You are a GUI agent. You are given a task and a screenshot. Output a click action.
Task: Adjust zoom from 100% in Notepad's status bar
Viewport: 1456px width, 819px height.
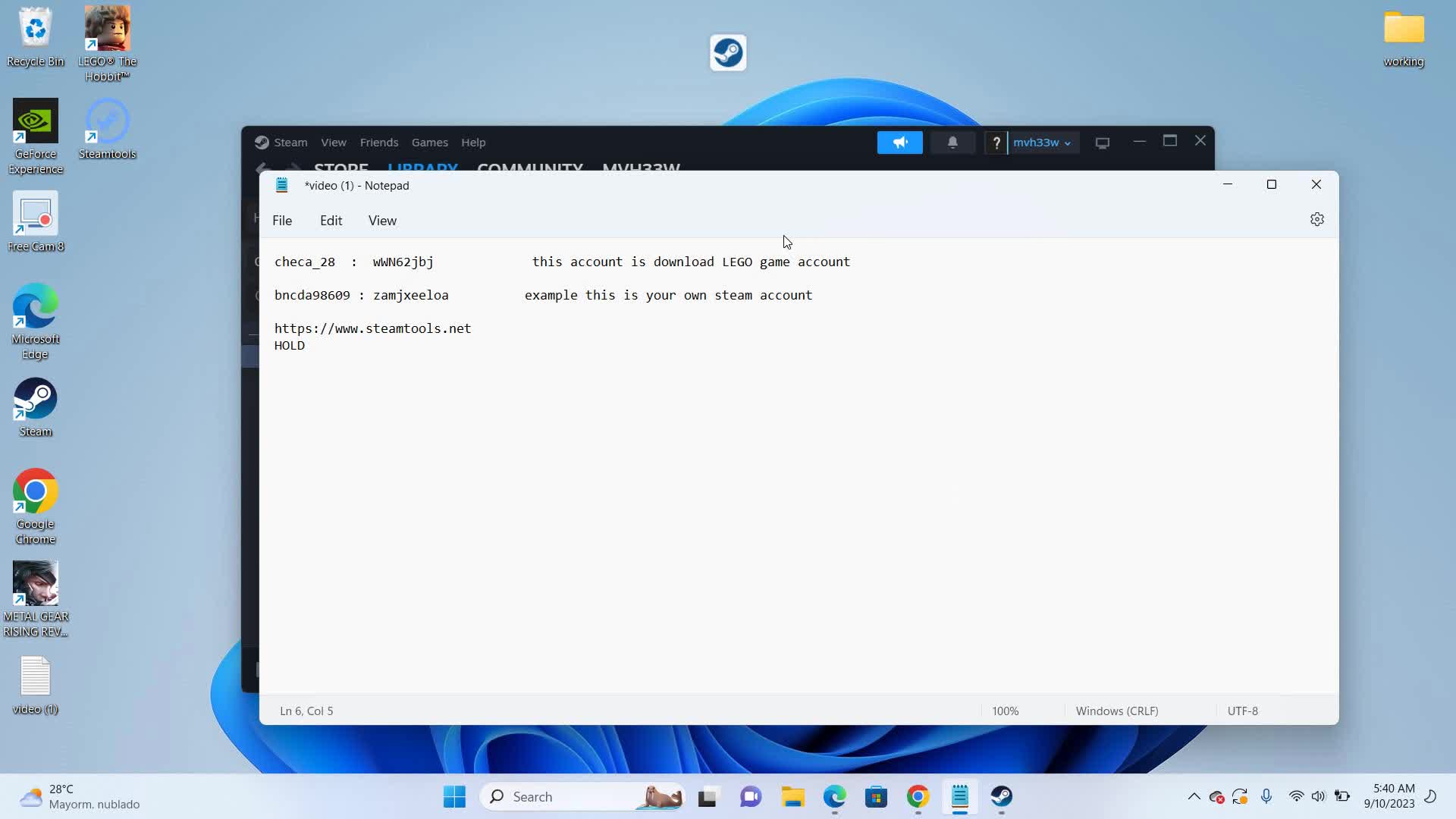1006,711
